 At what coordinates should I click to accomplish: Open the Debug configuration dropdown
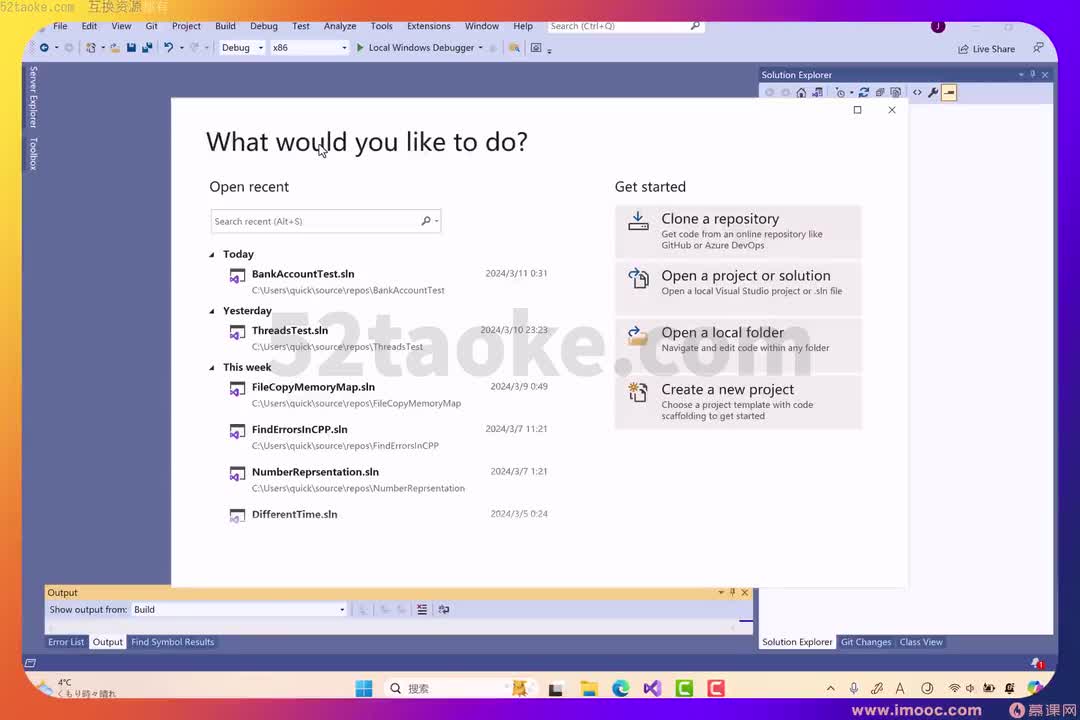click(242, 48)
